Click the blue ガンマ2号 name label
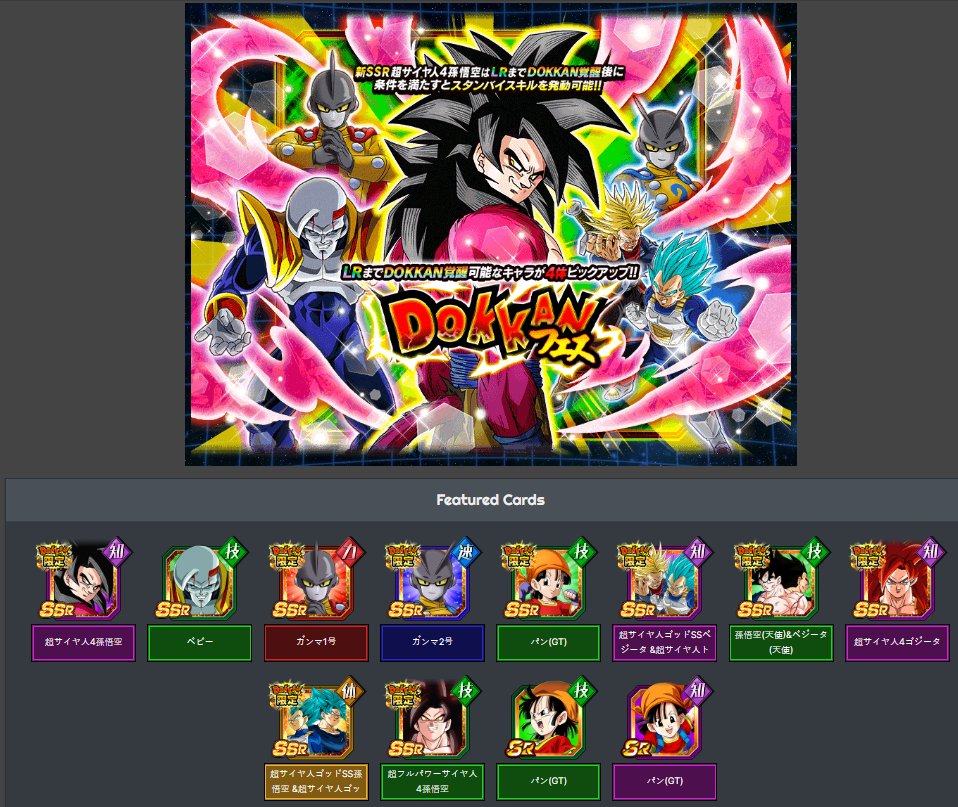Screen dimensions: 958x807 tap(432, 642)
